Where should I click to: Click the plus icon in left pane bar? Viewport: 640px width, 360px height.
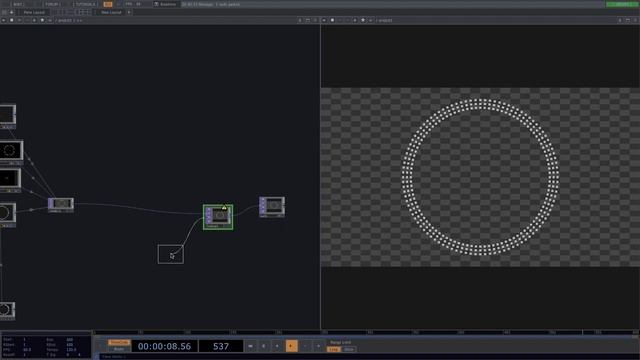[34, 20]
